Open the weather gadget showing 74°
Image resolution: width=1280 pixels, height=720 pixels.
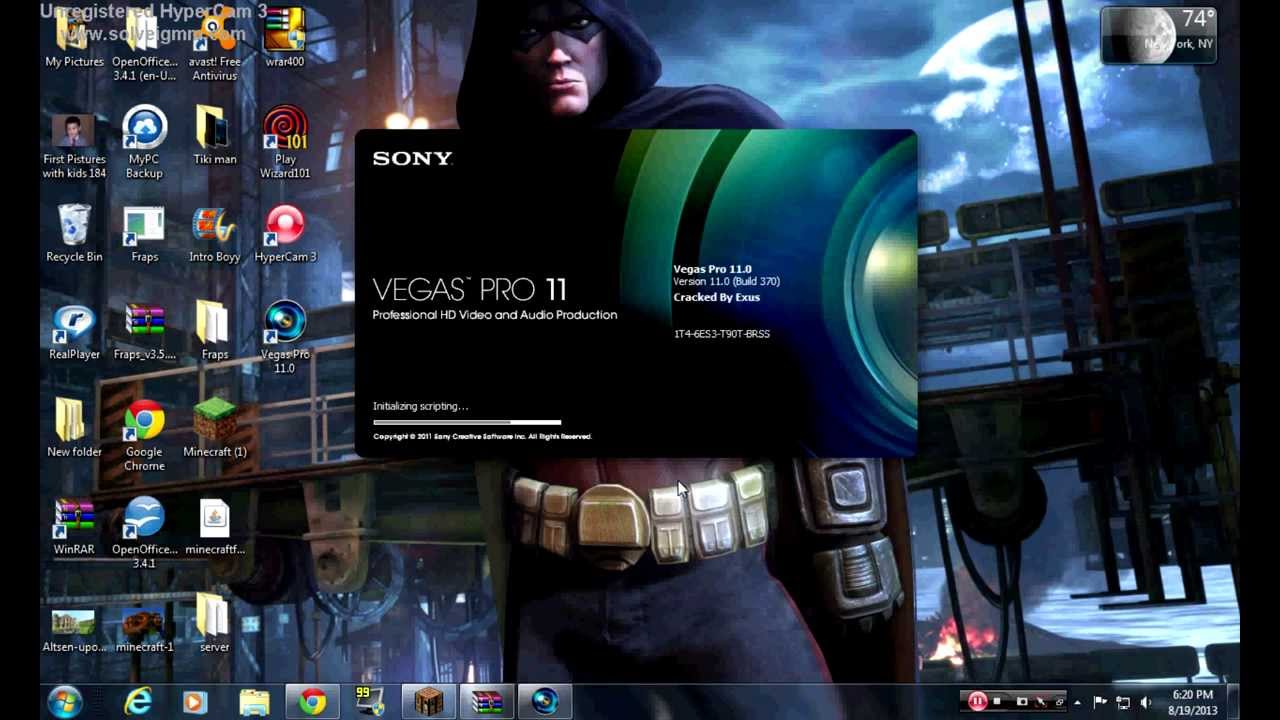coord(1160,35)
